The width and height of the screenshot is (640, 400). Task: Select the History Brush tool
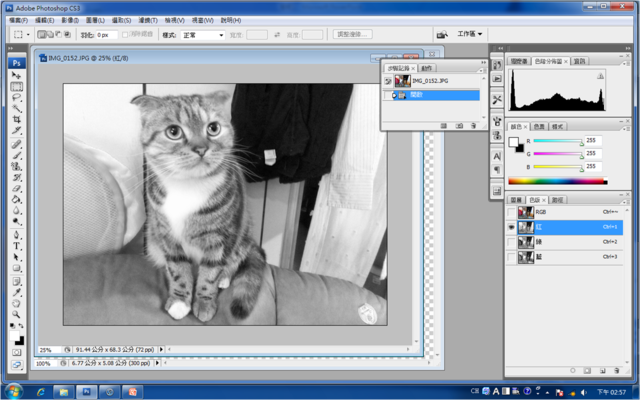[x=16, y=178]
